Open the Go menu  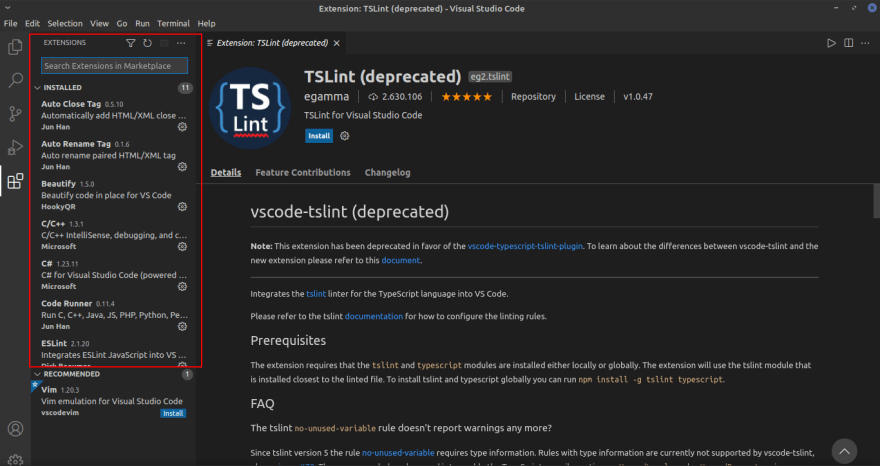click(x=122, y=24)
